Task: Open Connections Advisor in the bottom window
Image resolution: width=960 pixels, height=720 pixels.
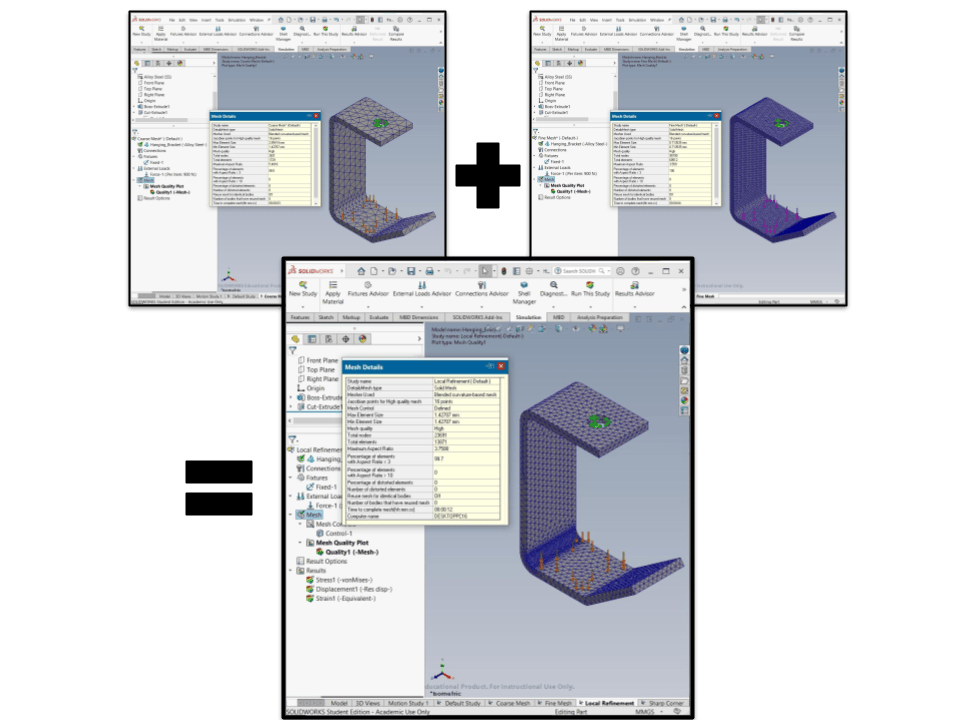Action: pos(482,289)
